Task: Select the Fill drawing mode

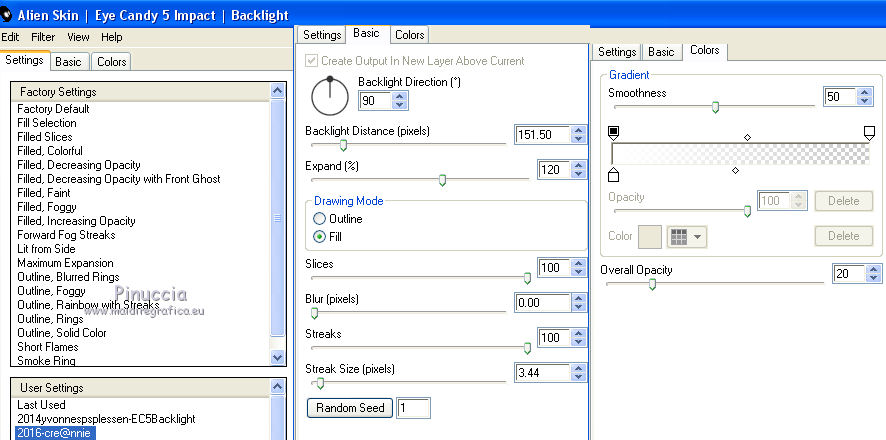Action: coord(319,237)
